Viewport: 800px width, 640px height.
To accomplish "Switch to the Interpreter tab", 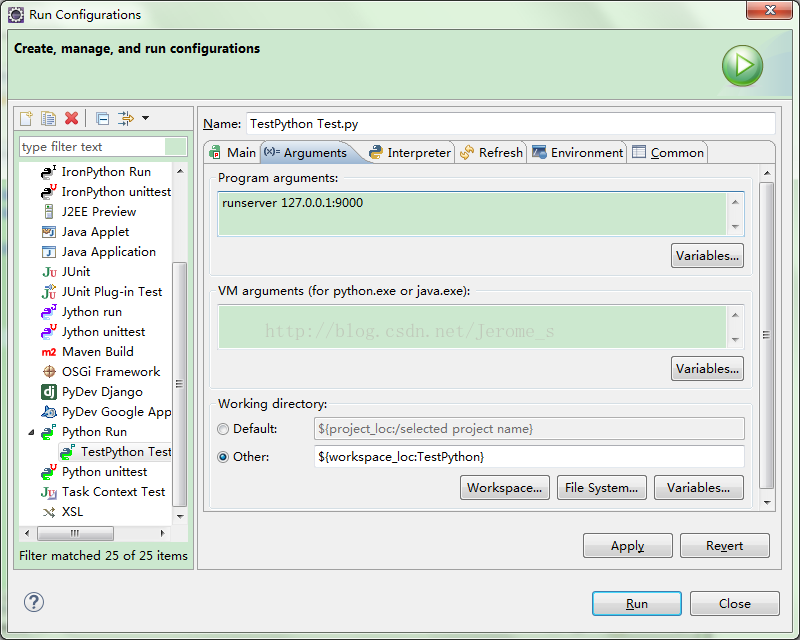I will [410, 153].
